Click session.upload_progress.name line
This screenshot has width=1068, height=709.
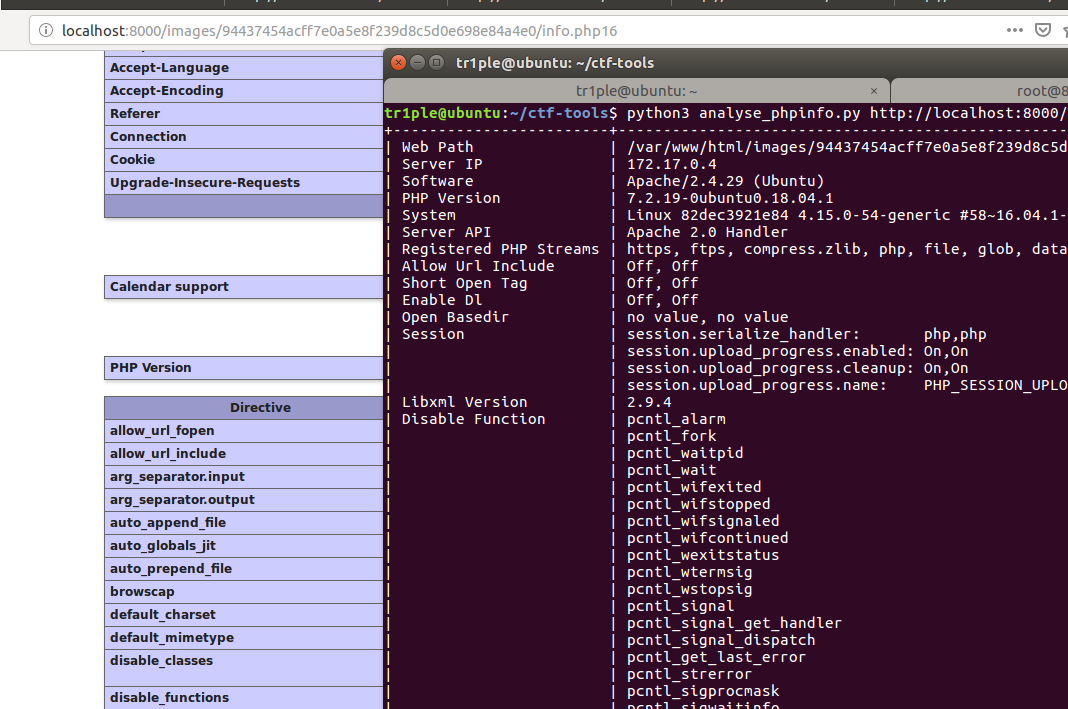[x=847, y=385]
